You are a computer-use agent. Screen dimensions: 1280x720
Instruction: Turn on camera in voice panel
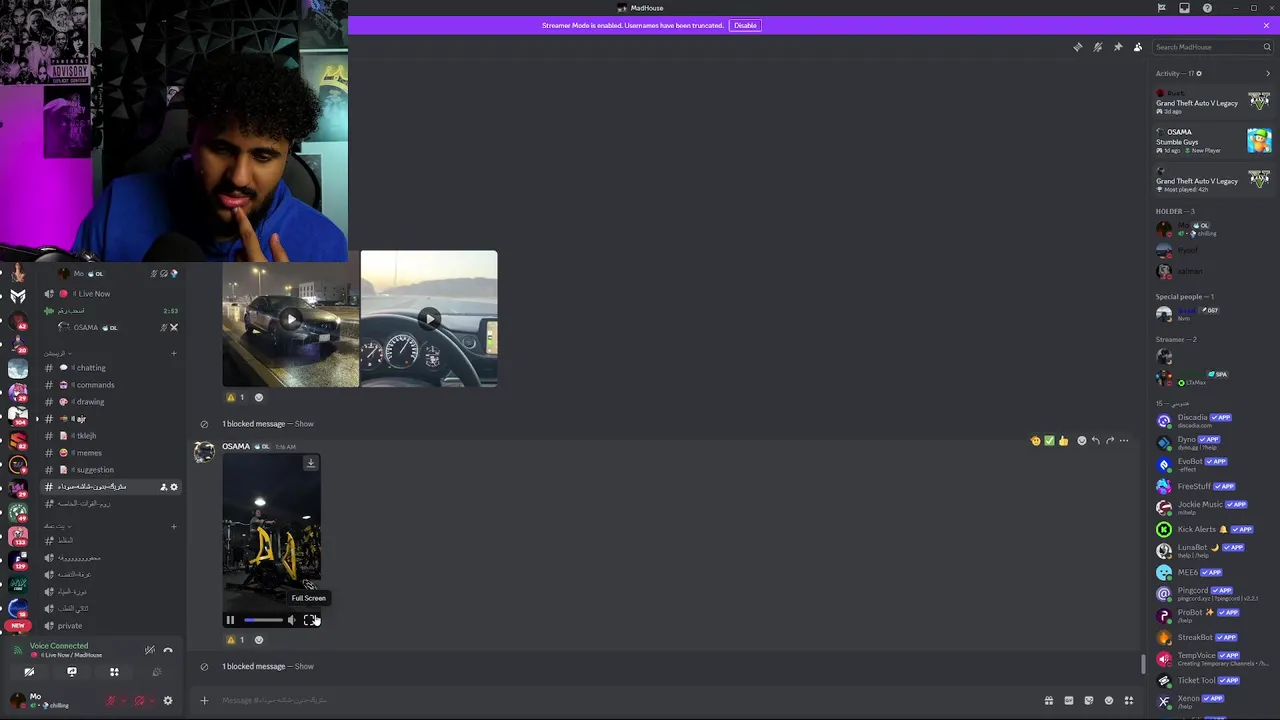(x=29, y=672)
